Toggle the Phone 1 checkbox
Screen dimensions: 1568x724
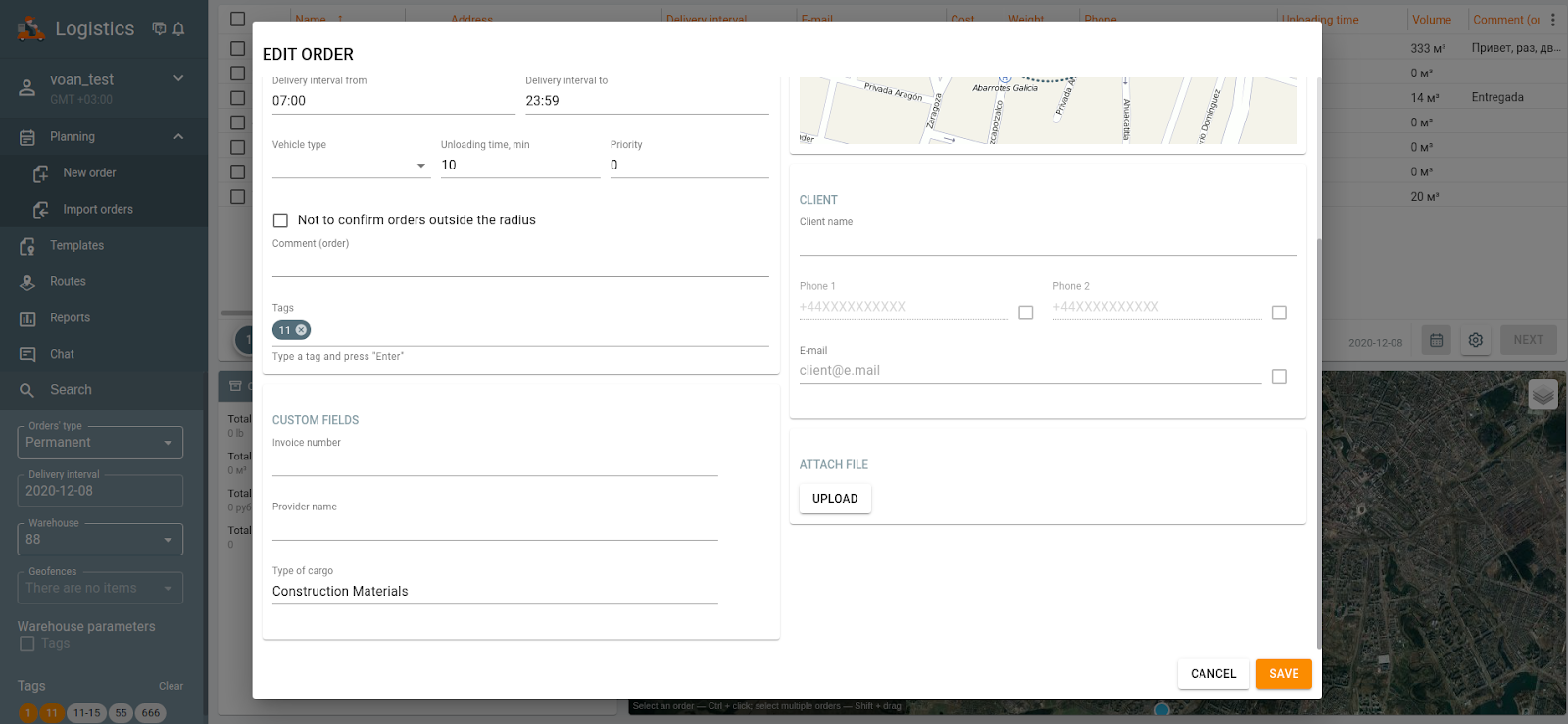[1025, 313]
